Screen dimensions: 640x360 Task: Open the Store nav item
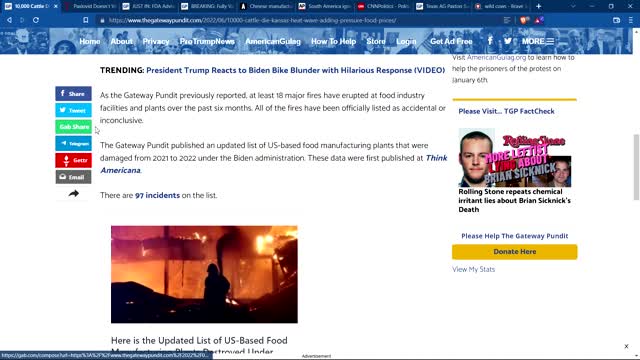[x=376, y=41]
